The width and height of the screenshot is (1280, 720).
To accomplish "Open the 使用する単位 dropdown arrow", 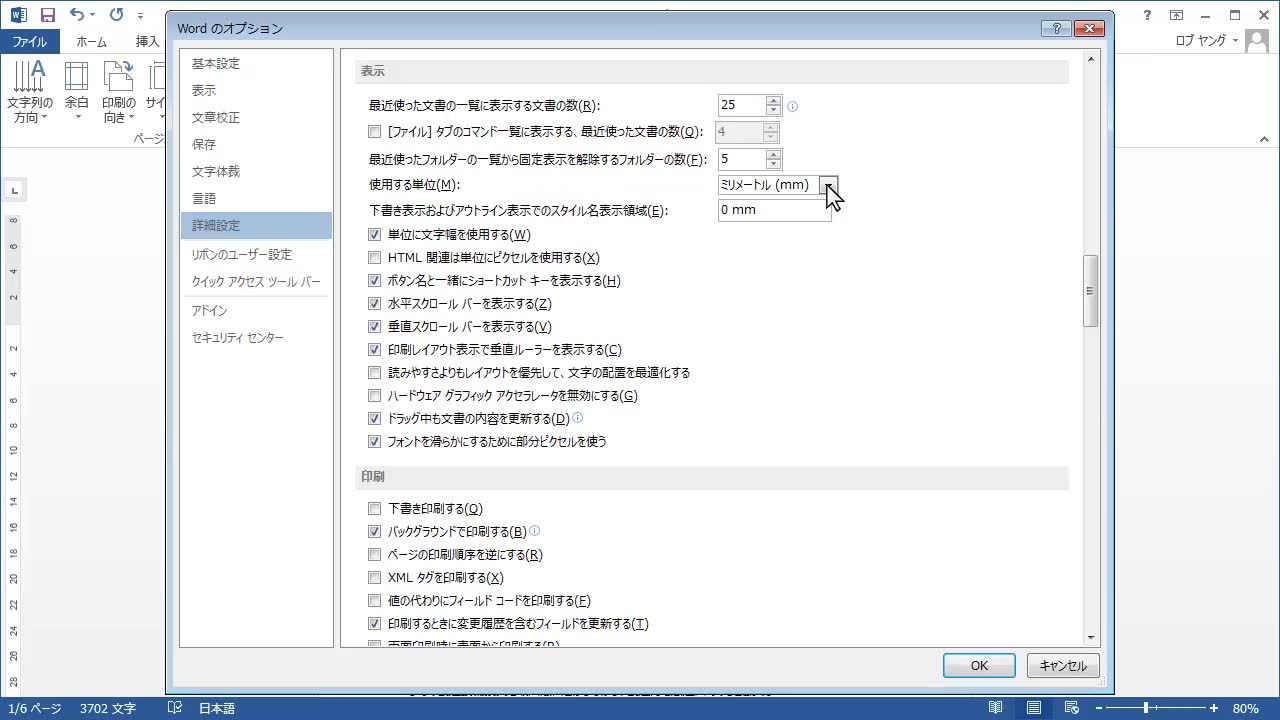I will pyautogui.click(x=829, y=185).
